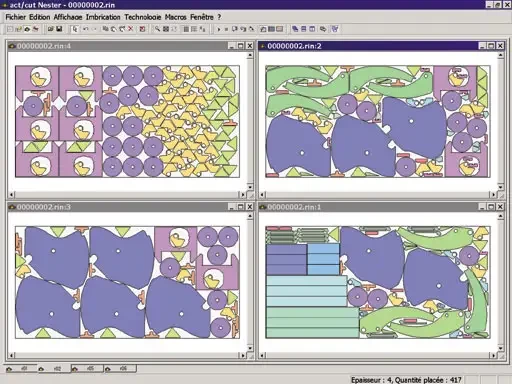Image resolution: width=512 pixels, height=384 pixels.
Task: Select the pointer selection tool
Action: (x=75, y=29)
